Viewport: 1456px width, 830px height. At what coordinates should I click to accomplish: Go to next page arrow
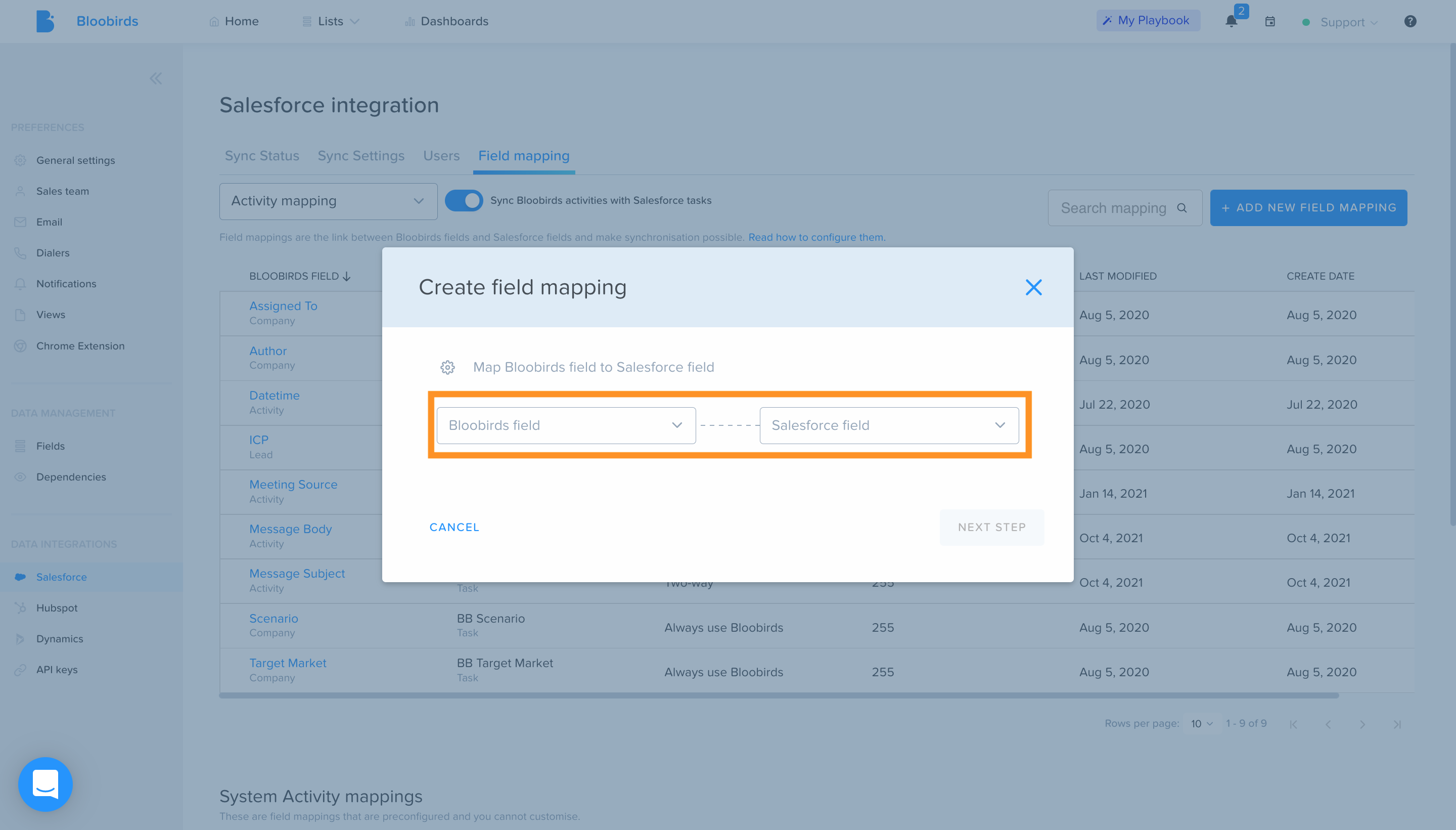coord(1362,724)
